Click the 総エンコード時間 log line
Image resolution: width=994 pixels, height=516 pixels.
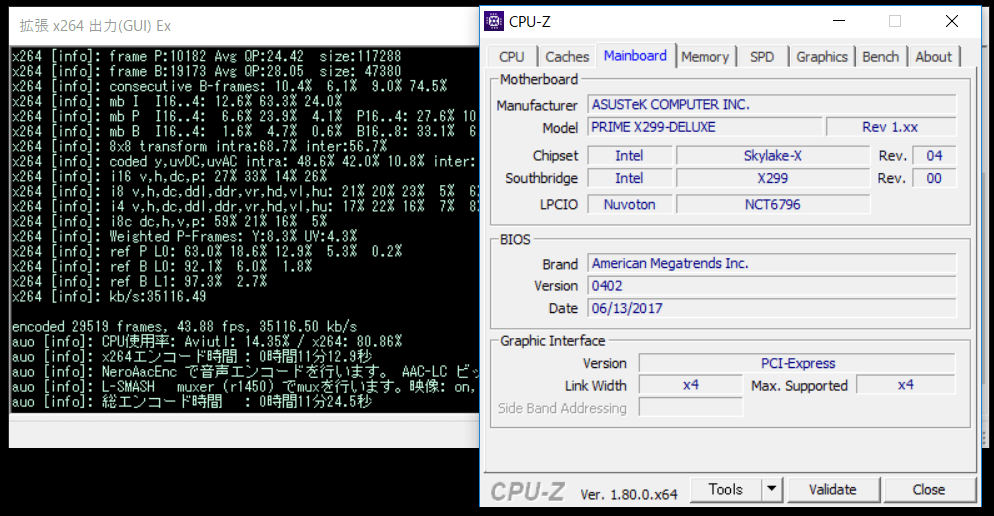pyautogui.click(x=192, y=402)
